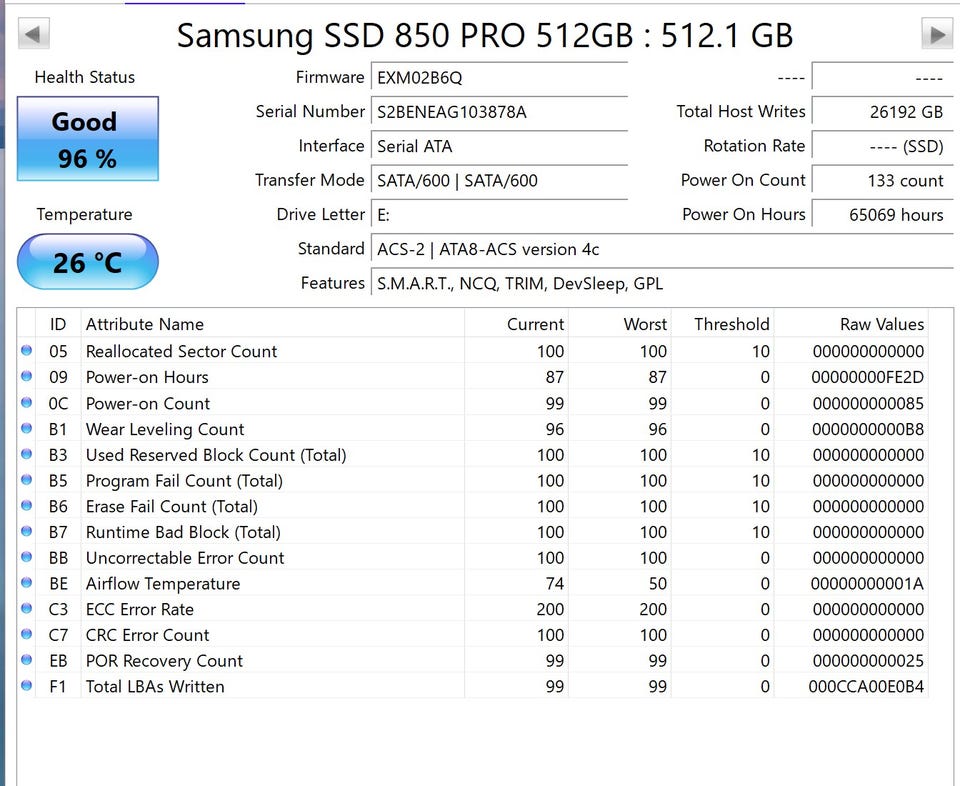Click raw value 00000000001A
The height and width of the screenshot is (786, 960).
coord(868,583)
